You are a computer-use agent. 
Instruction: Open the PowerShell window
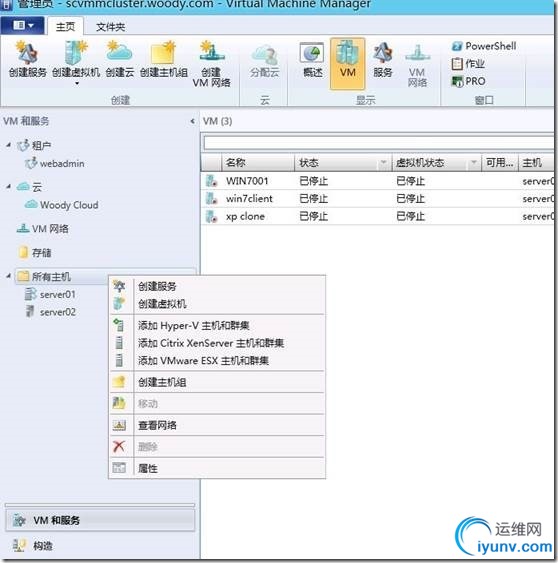tap(484, 46)
